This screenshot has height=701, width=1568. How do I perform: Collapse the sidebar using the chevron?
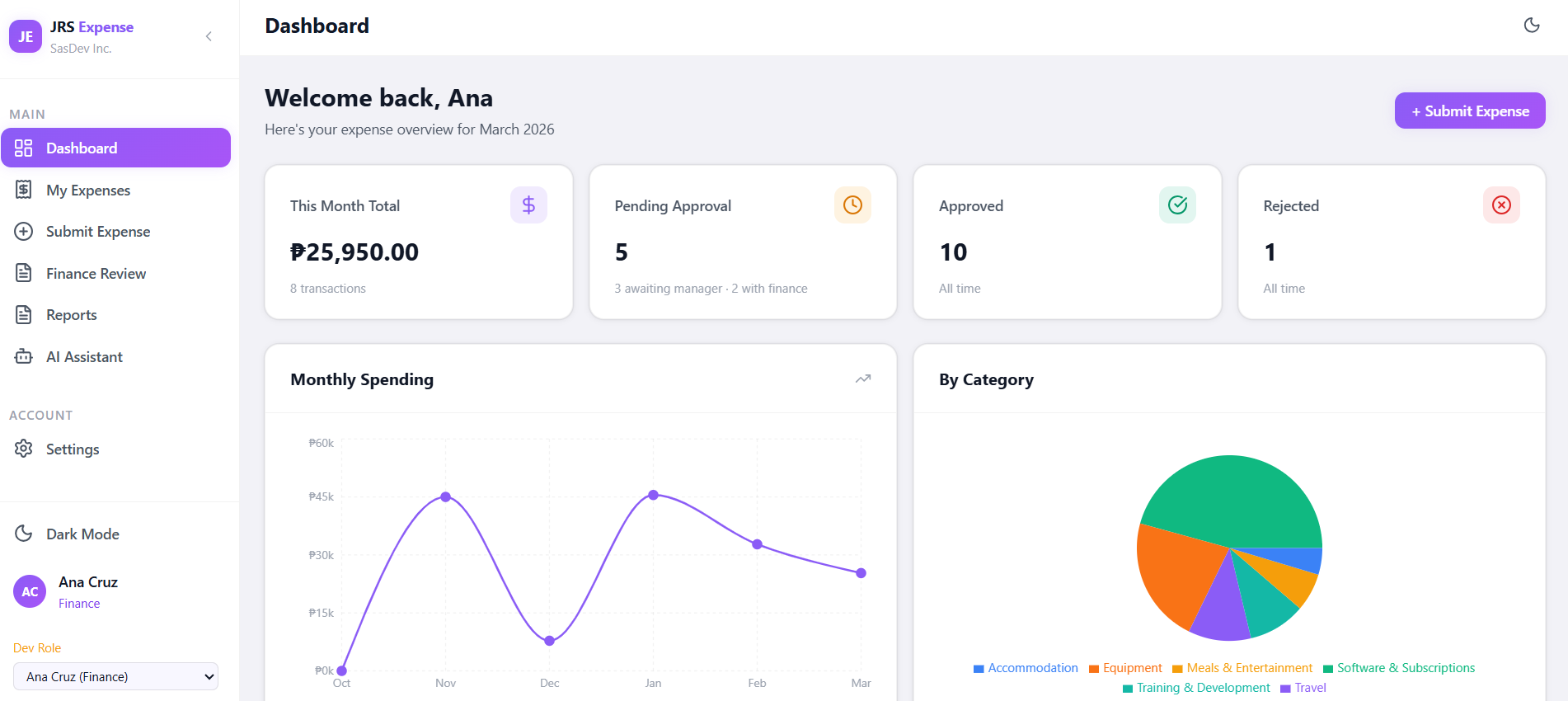tap(209, 36)
